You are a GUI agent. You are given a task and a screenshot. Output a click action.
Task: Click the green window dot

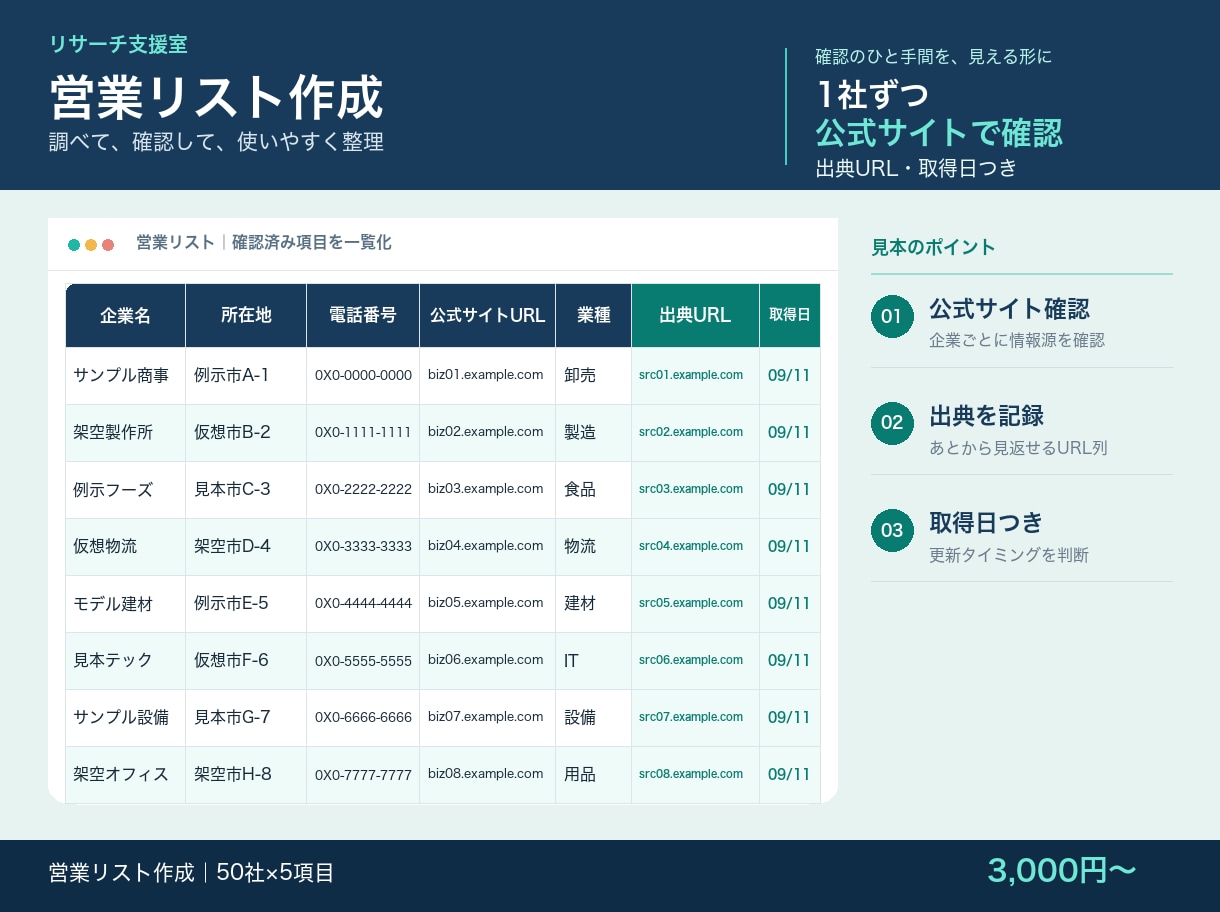pos(74,245)
